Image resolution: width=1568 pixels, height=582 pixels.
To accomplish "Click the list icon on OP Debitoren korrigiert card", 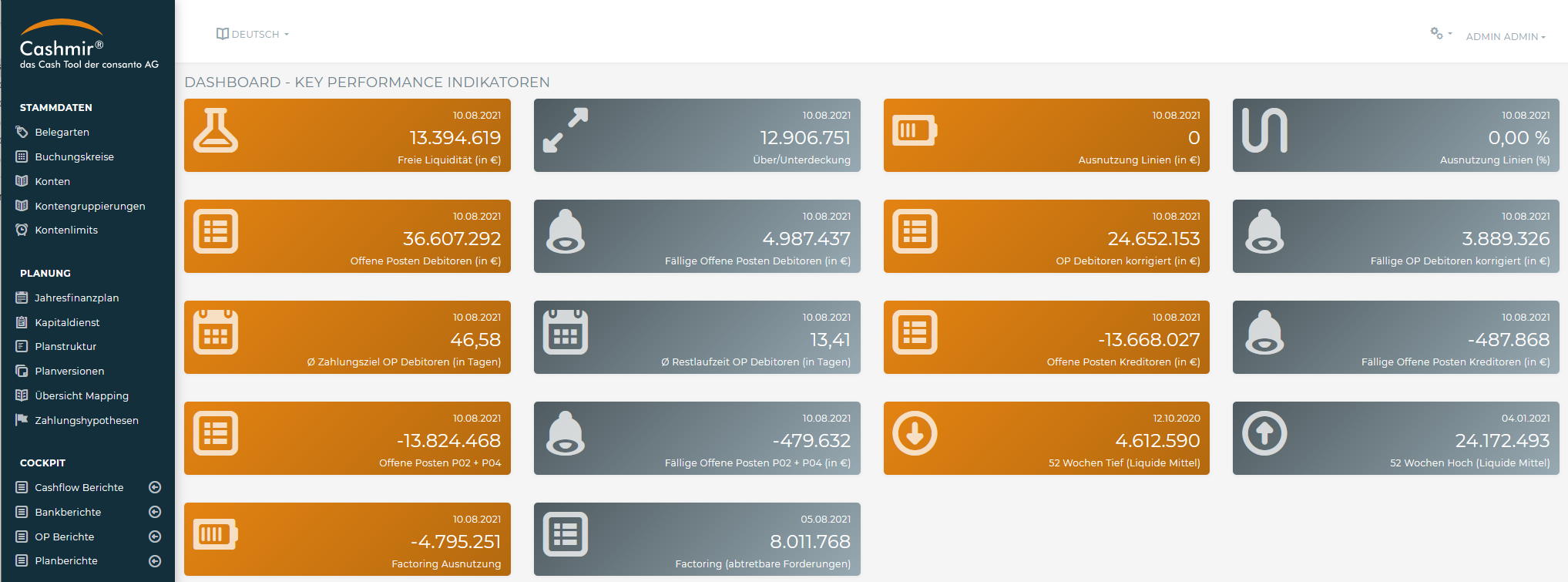I will (915, 231).
